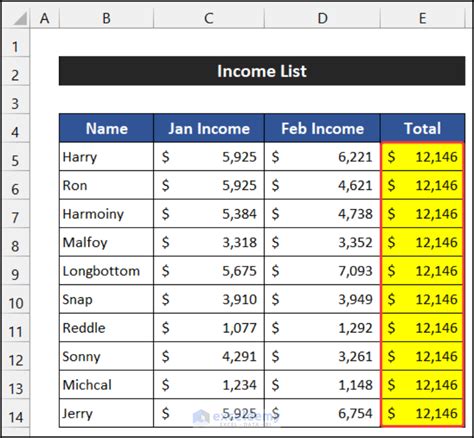Select column C header
The height and width of the screenshot is (438, 474).
pos(209,18)
